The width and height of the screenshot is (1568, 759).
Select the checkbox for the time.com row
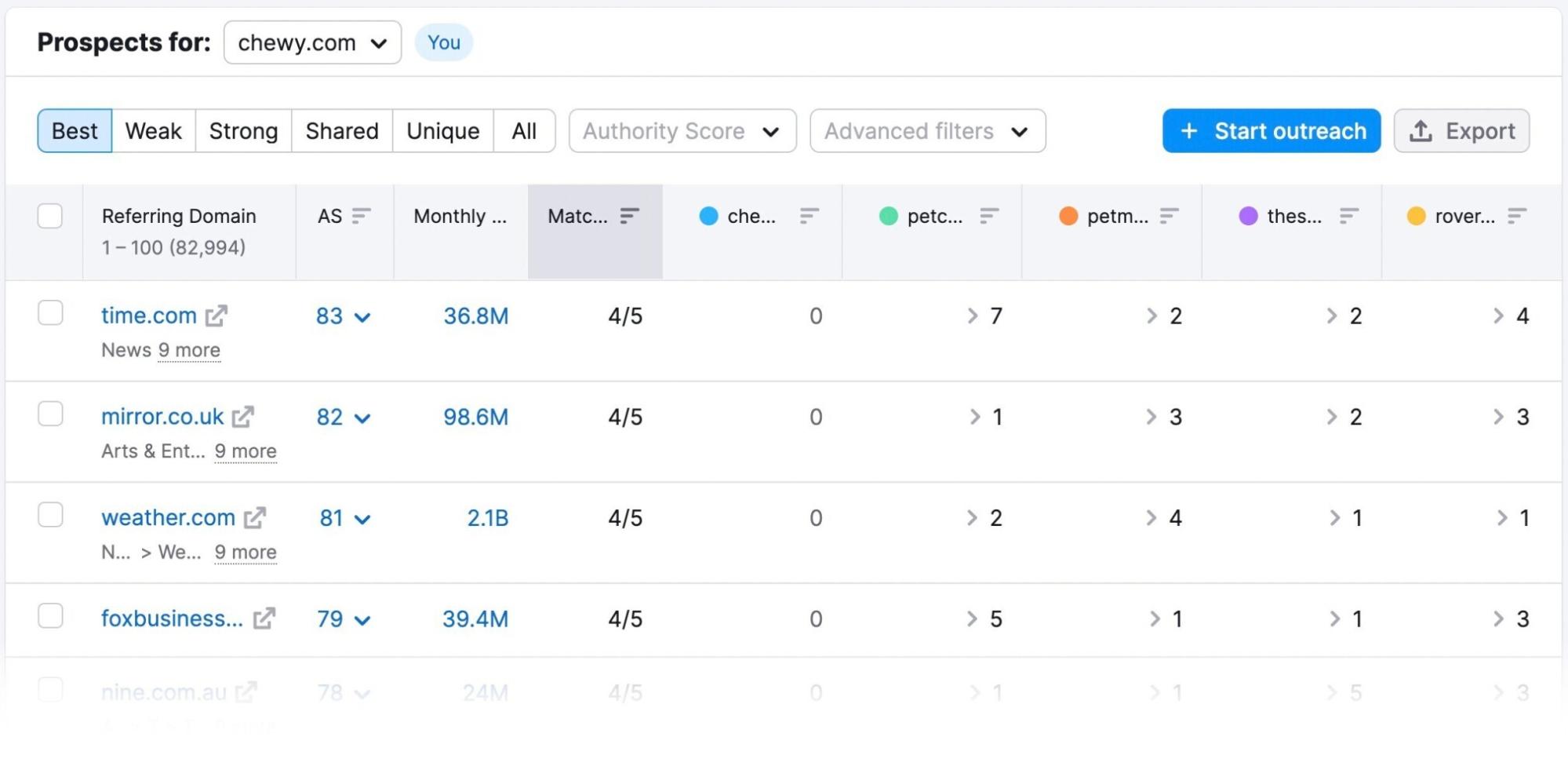[50, 313]
